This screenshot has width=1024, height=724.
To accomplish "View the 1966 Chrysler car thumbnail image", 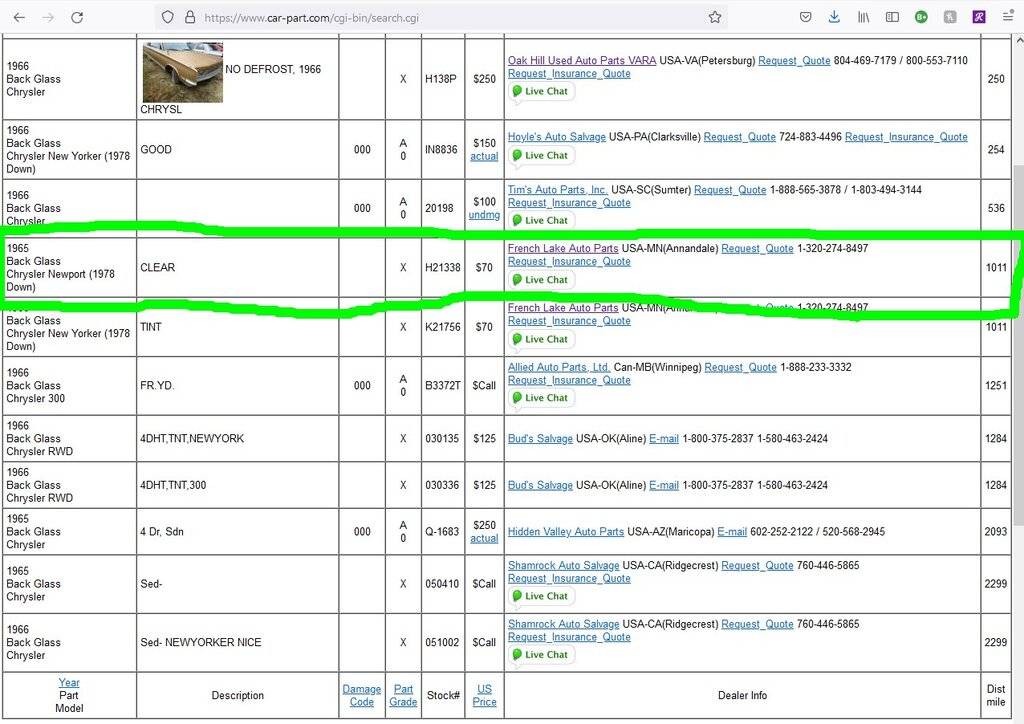I will 182,72.
